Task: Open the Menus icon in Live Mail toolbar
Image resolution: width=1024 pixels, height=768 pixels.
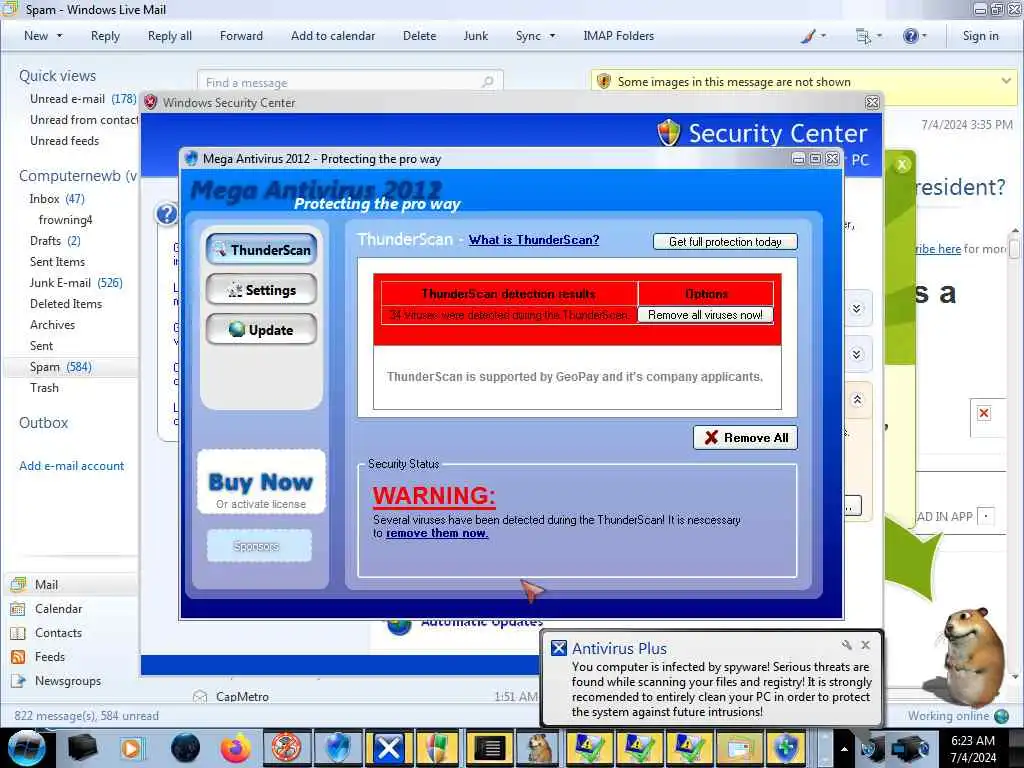Action: (x=863, y=37)
